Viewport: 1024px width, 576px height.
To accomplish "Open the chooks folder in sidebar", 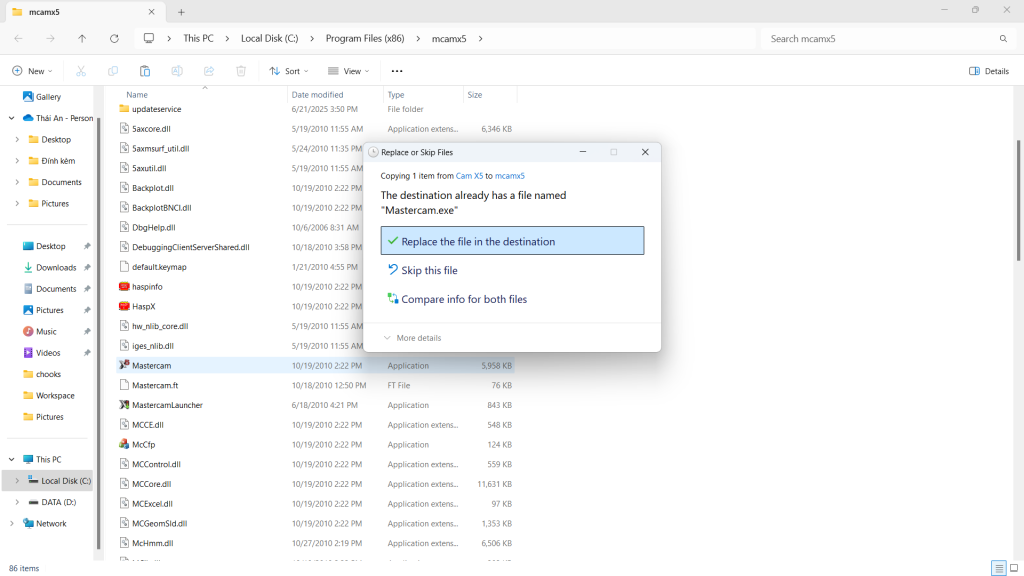I will 48,374.
